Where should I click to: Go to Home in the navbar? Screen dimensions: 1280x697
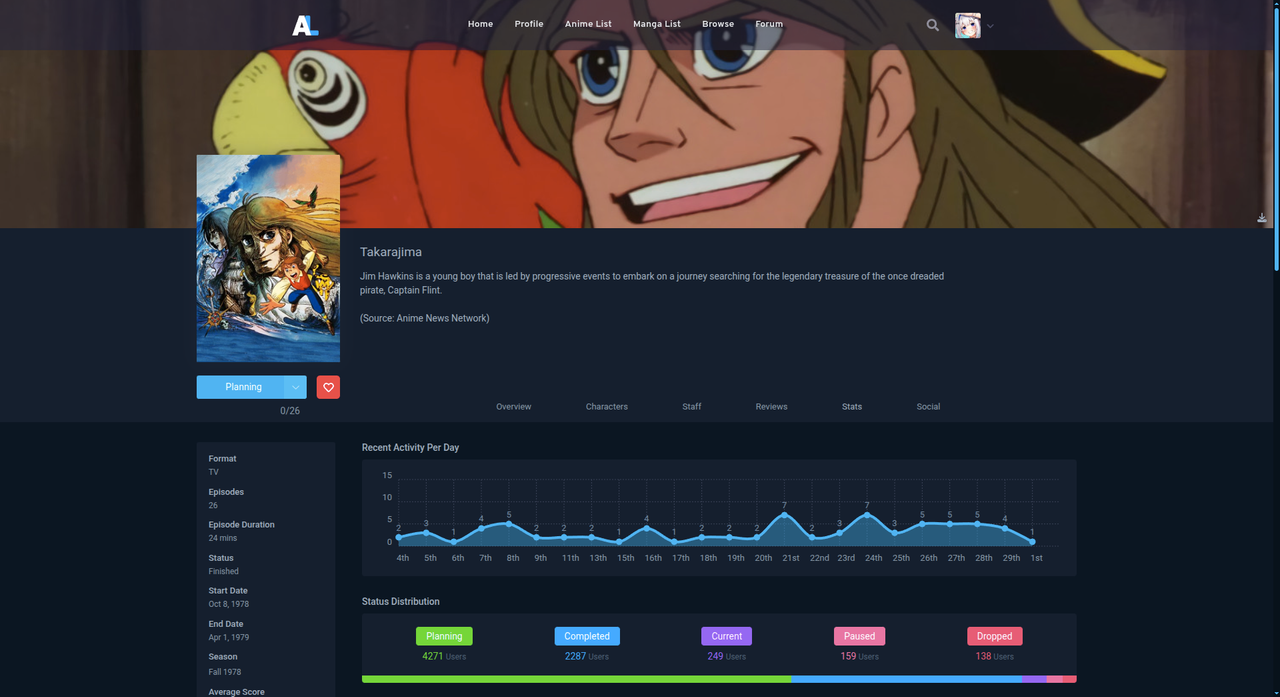480,24
